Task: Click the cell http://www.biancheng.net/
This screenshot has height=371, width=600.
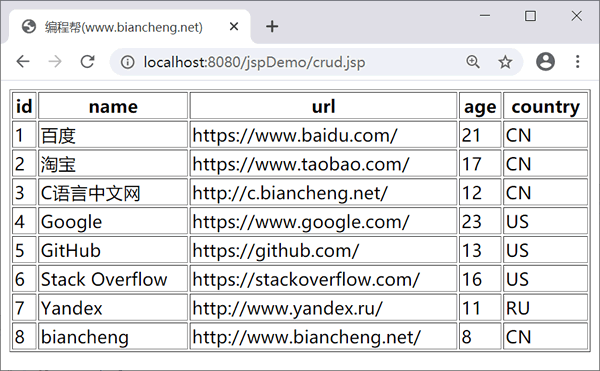Action: (323, 336)
